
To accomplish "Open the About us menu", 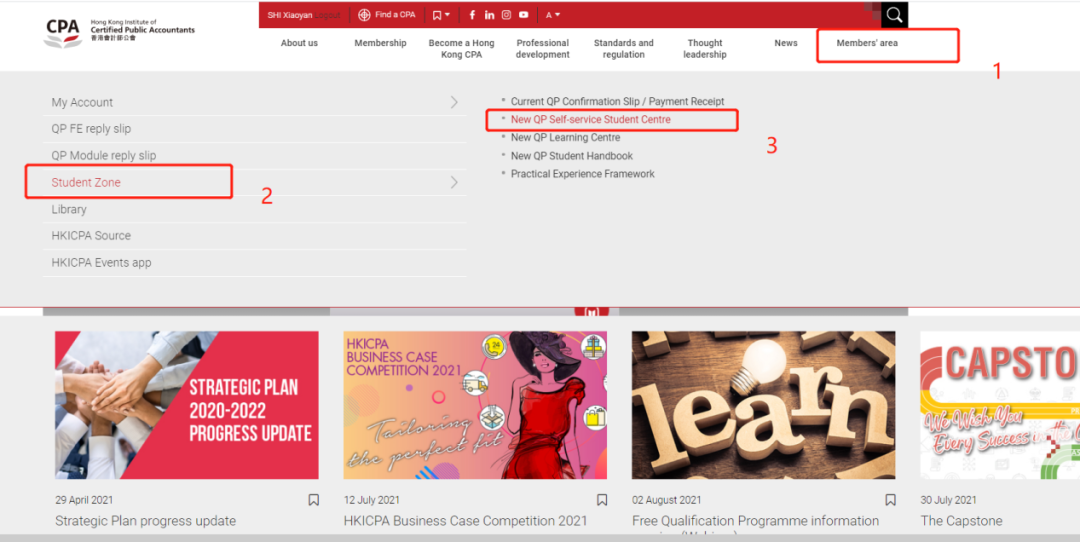I will (x=299, y=43).
